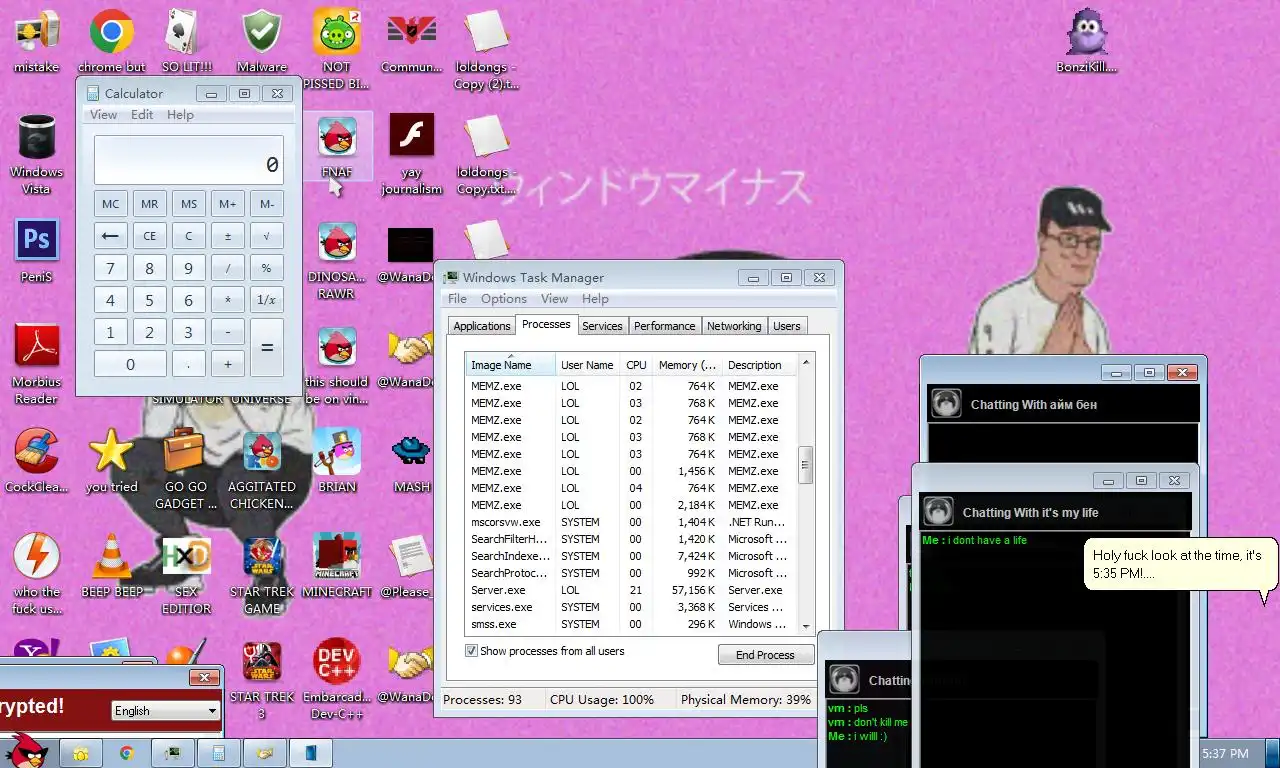The image size is (1280, 768).
Task: Click calculator 1/x reciprocal button
Action: 266,300
